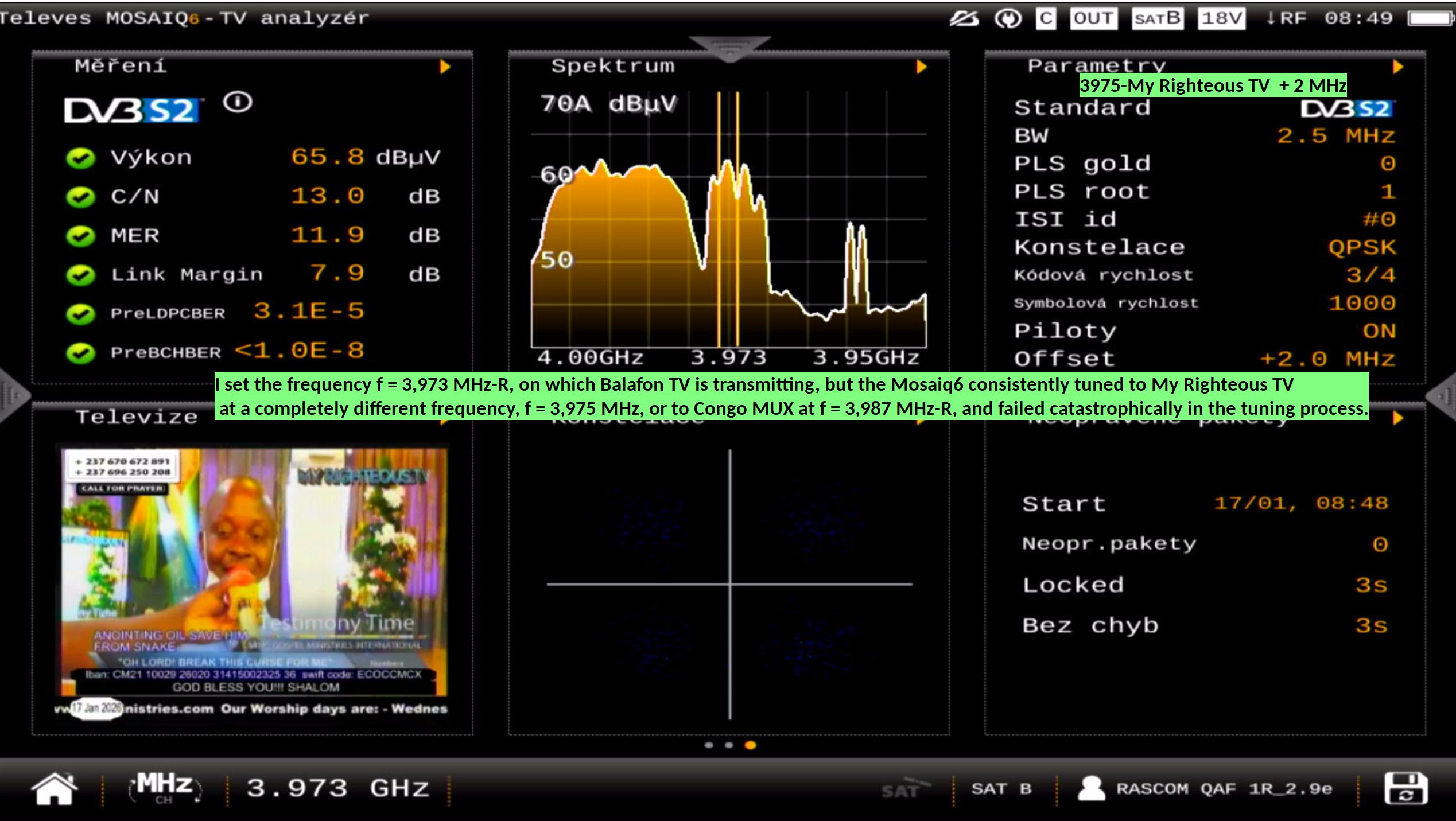Toggle the MHz/CH tuning mode icon
1456x821 pixels.
[164, 788]
